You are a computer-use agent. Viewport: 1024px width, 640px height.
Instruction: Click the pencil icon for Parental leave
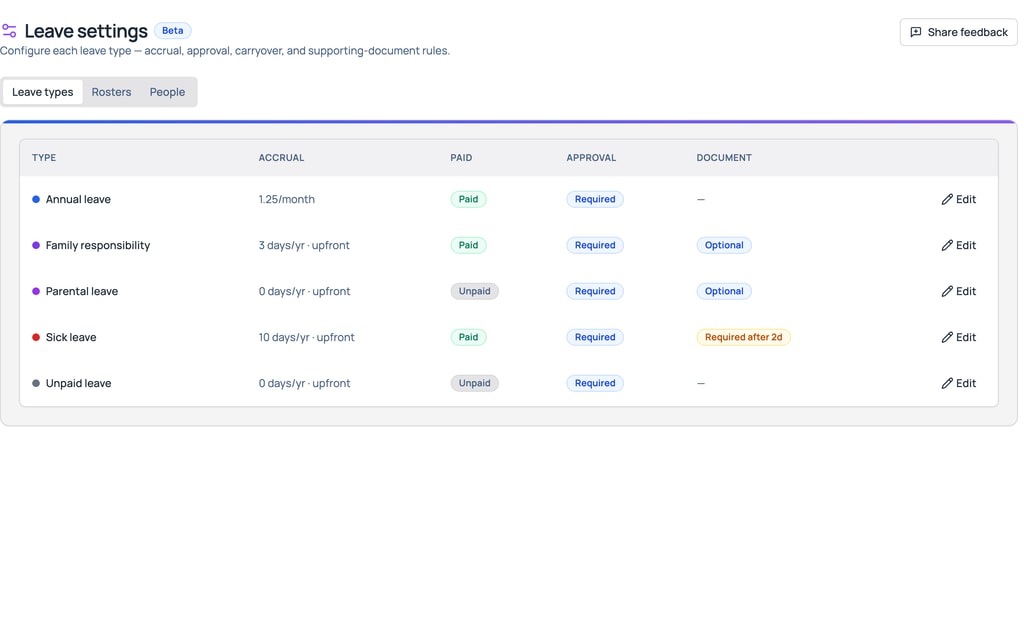(947, 291)
